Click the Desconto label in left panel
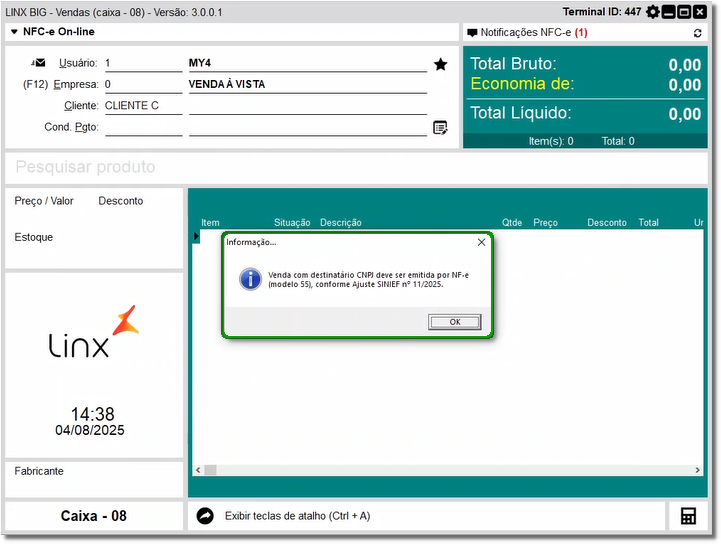Image resolution: width=721 pixels, height=544 pixels. point(121,201)
